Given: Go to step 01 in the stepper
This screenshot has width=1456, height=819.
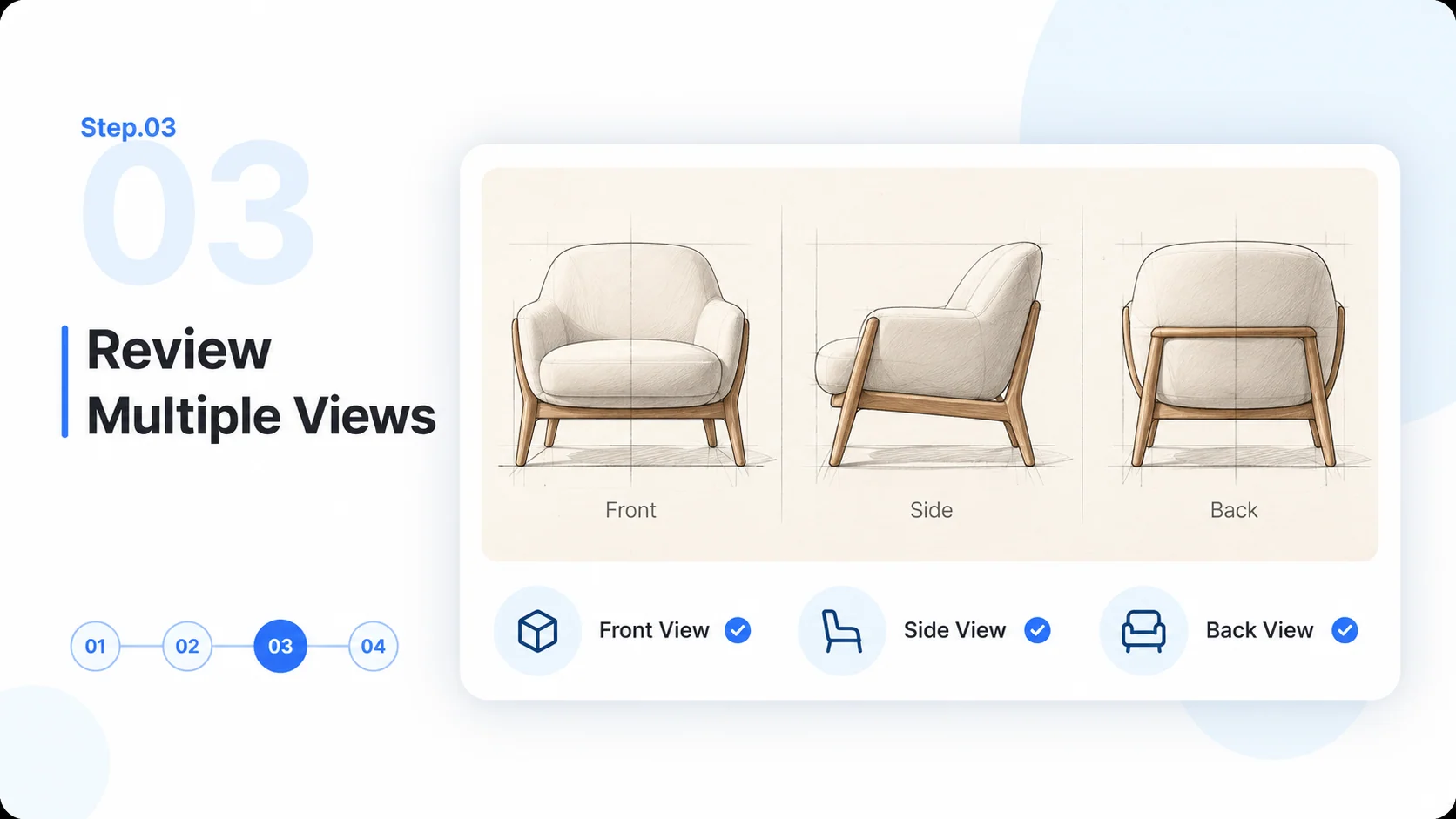Looking at the screenshot, I should coord(95,646).
